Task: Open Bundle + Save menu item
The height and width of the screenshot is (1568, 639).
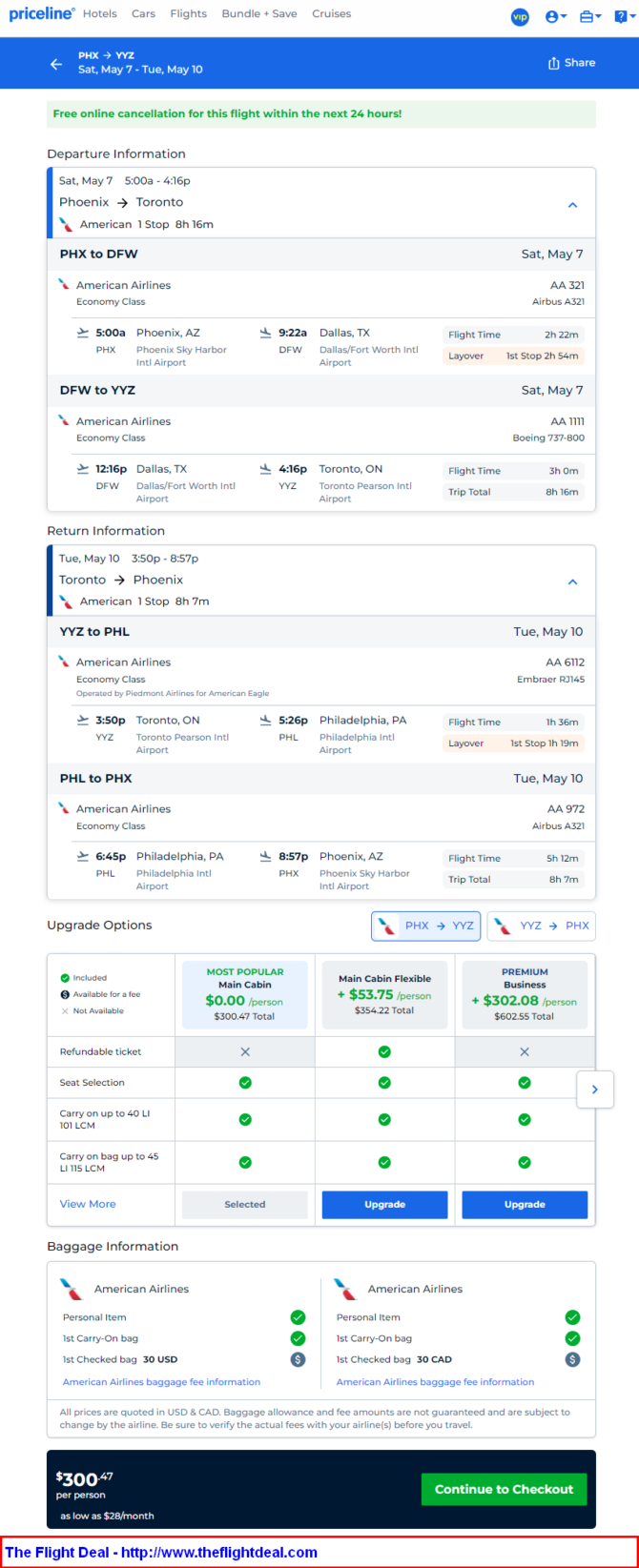Action: [x=259, y=13]
